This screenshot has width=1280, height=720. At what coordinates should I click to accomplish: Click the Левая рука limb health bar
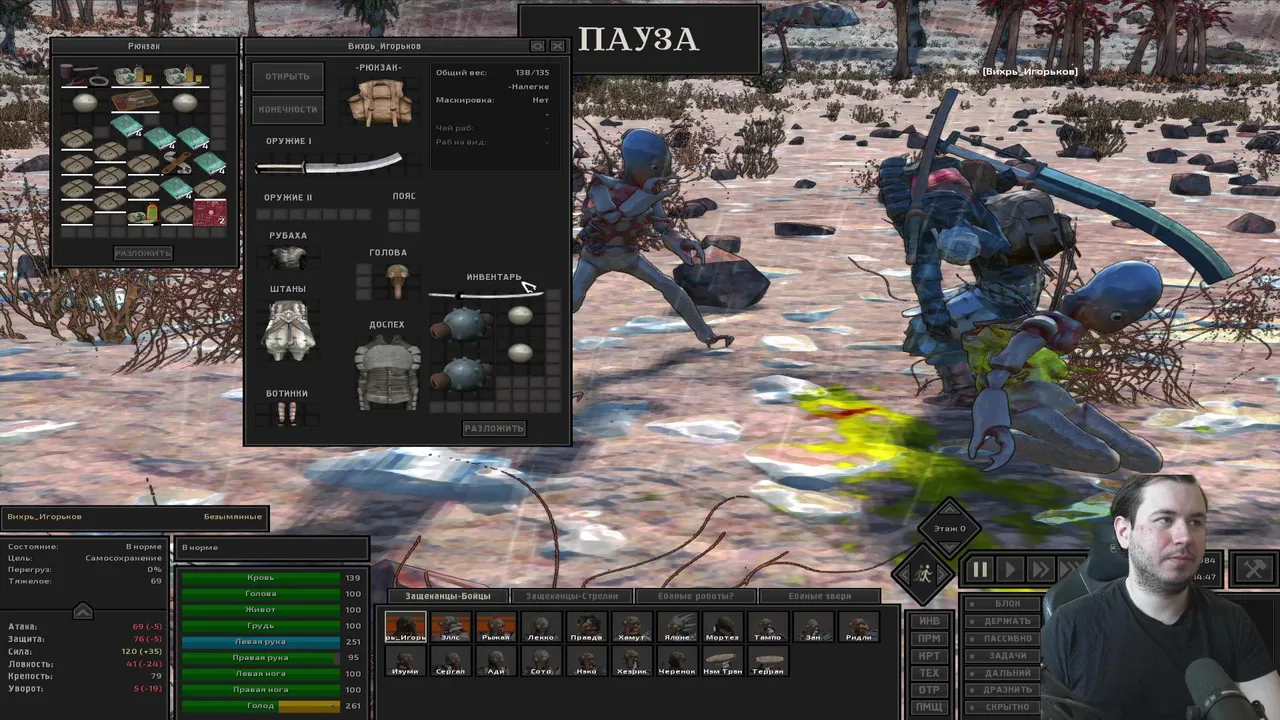click(260, 642)
